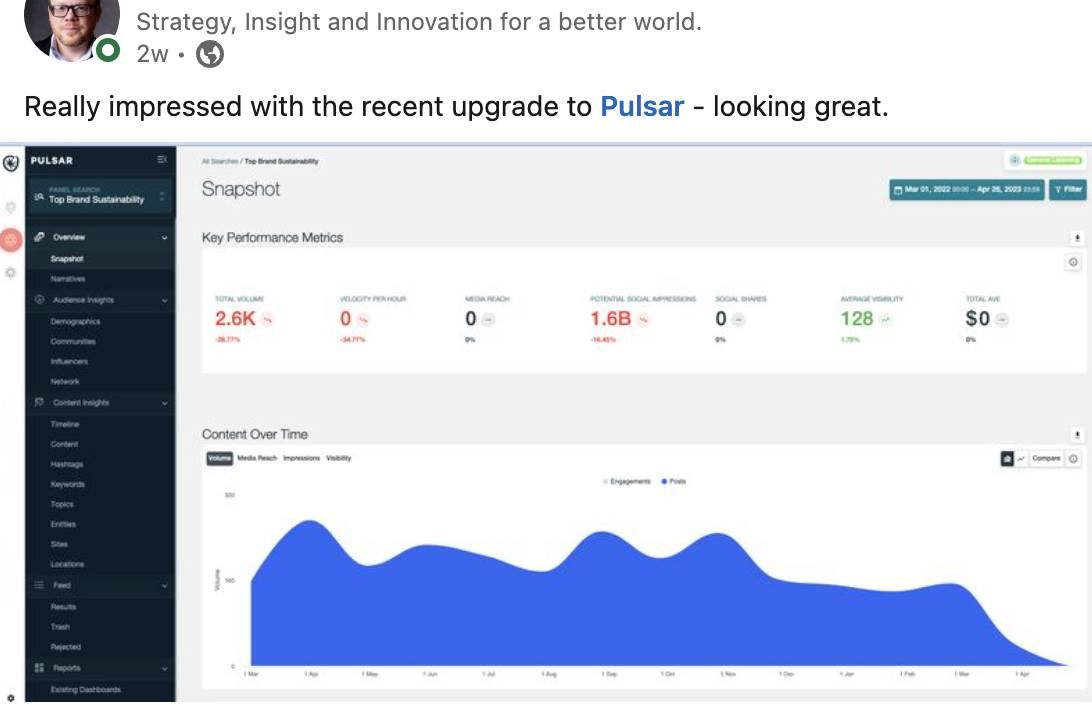Open the Top Brand Sustainability search selector

tap(100, 196)
